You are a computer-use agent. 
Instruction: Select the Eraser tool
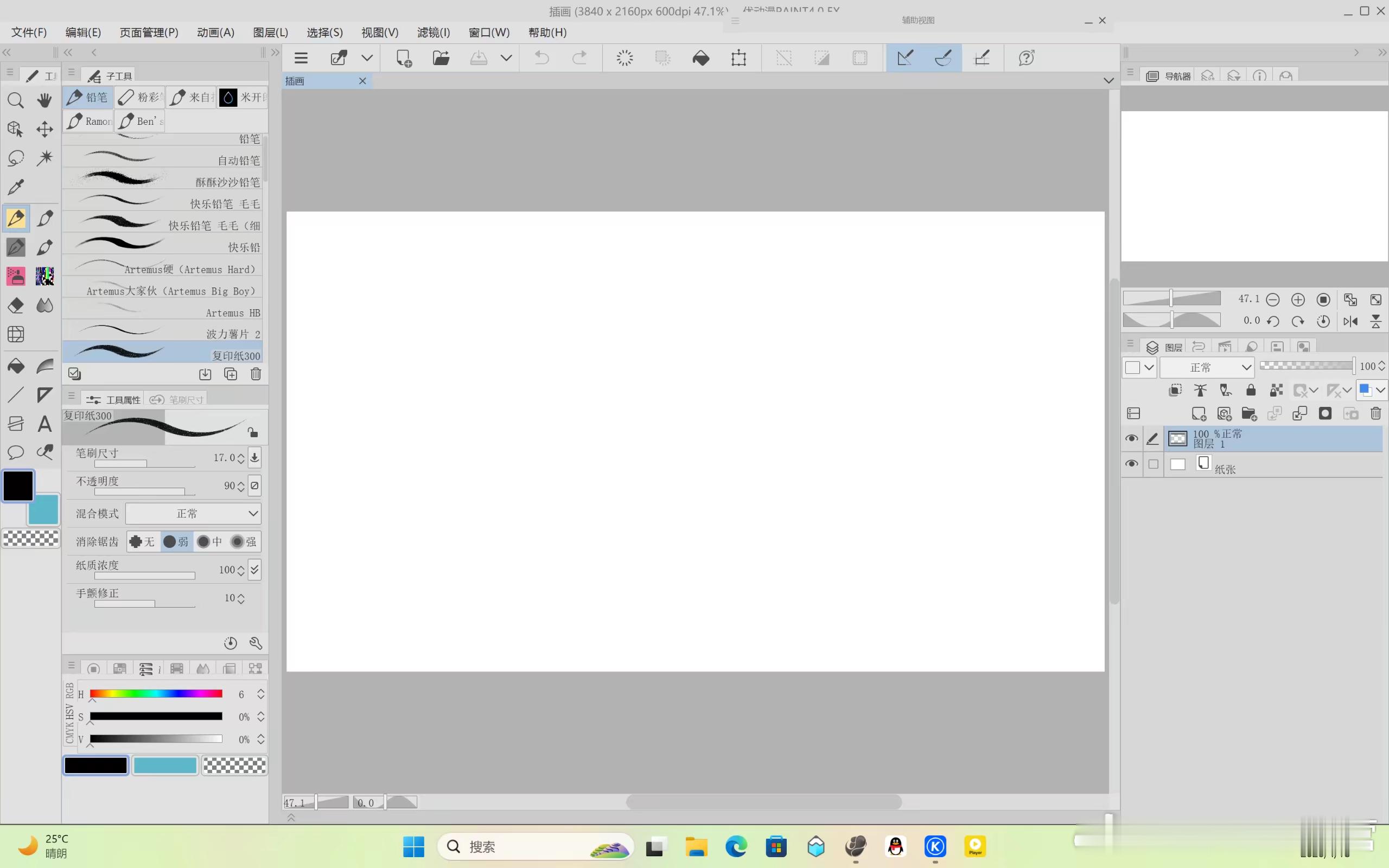pos(16,305)
